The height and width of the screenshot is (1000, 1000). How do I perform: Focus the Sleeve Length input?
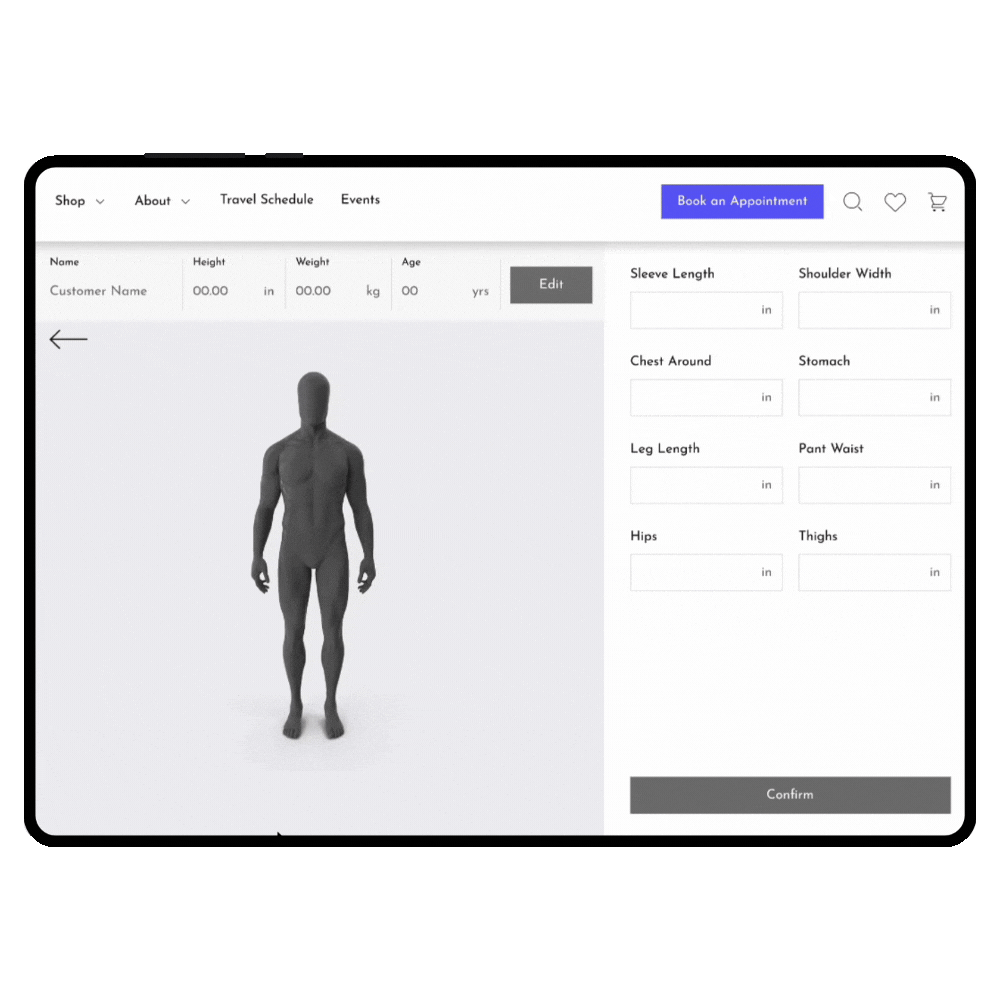[x=706, y=310]
